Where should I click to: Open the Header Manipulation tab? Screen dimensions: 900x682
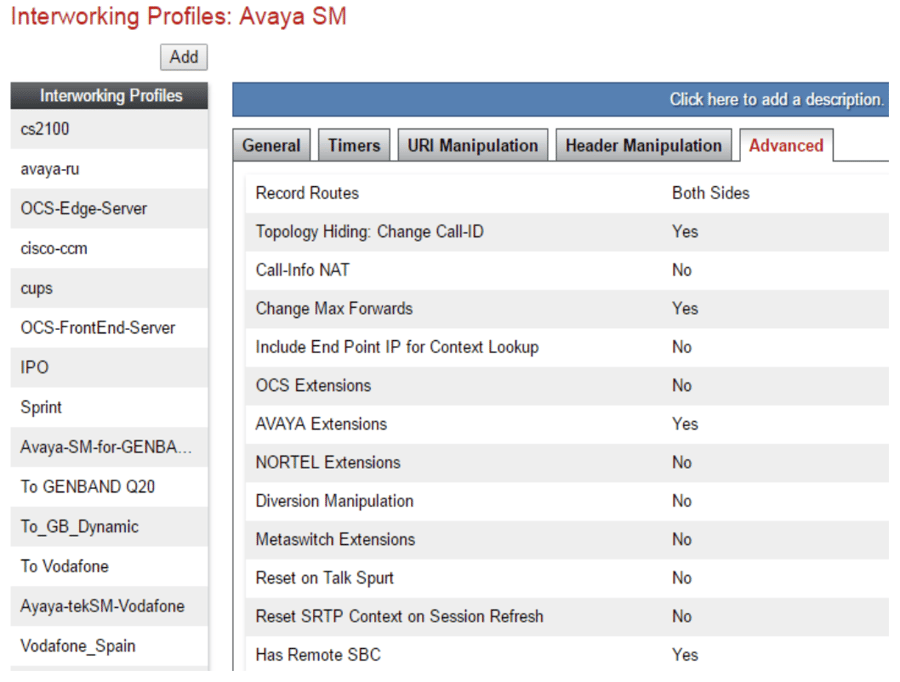click(643, 145)
